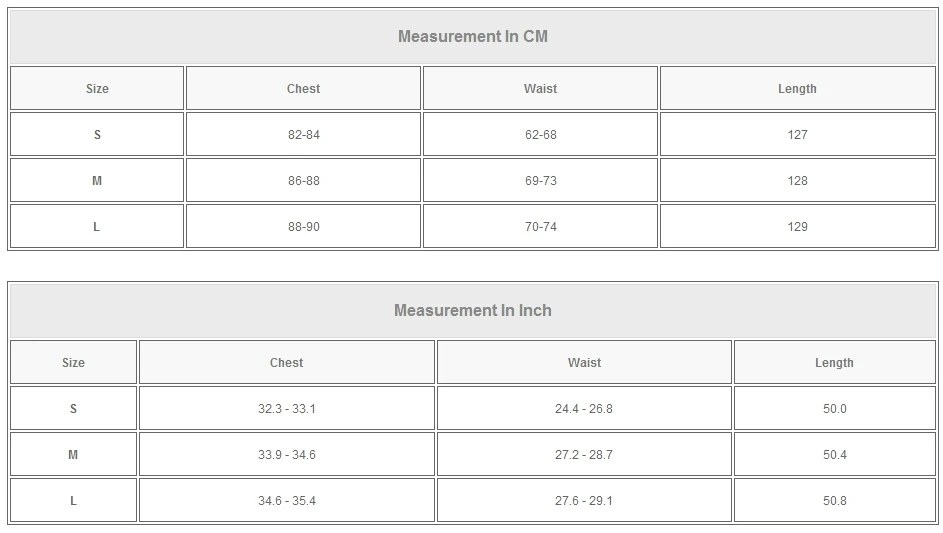The height and width of the screenshot is (533, 943).
Task: Select the Waist header in the Inch table
Action: coord(584,363)
